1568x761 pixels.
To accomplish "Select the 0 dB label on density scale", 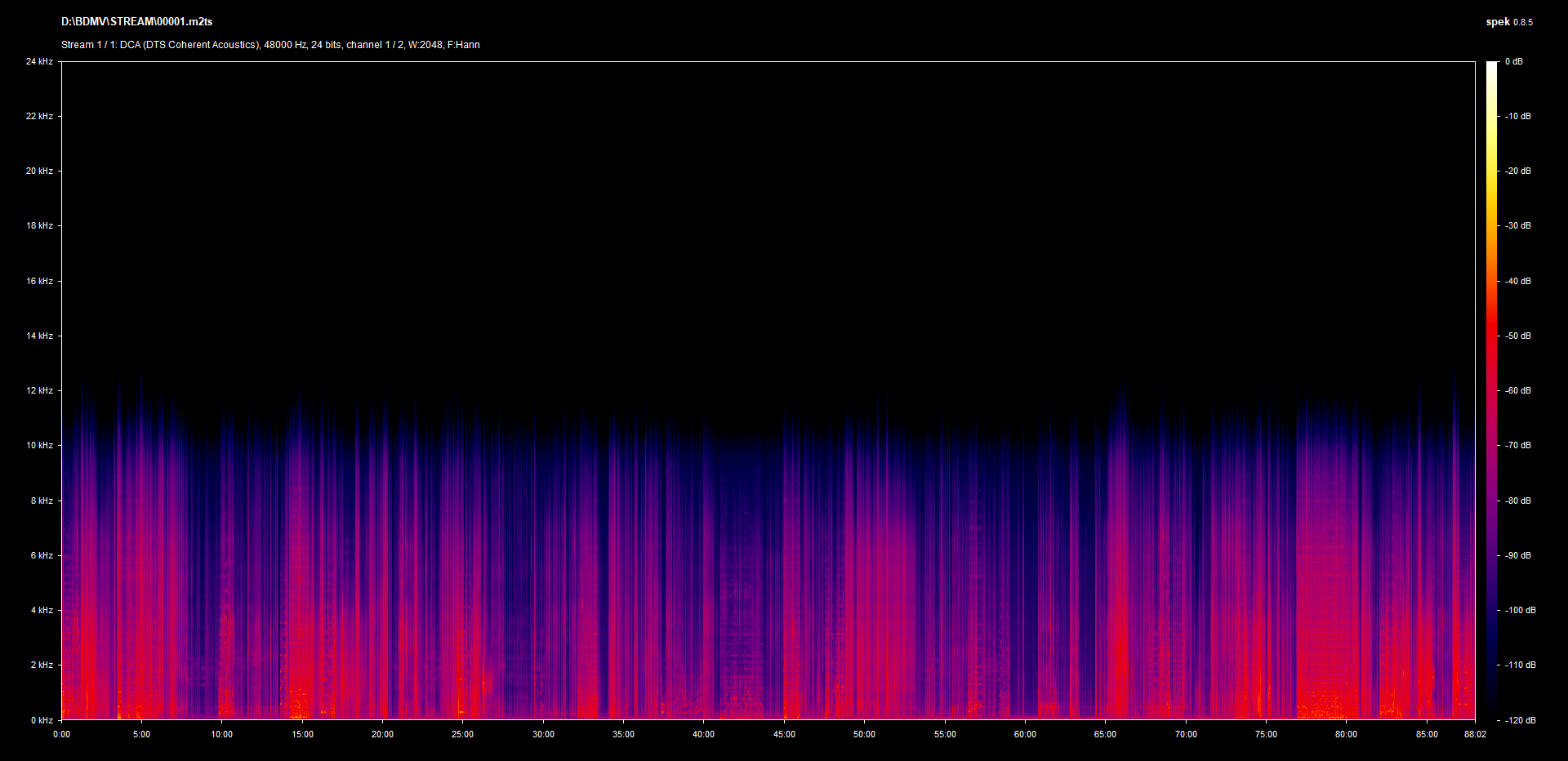I will coord(1513,62).
